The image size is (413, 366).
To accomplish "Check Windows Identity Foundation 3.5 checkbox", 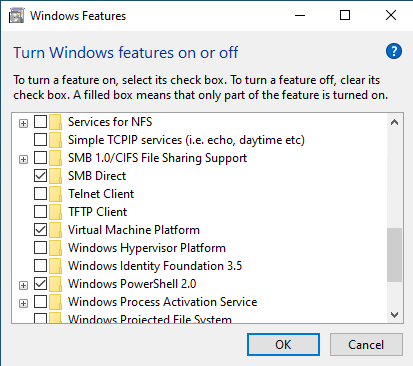I will 40,266.
